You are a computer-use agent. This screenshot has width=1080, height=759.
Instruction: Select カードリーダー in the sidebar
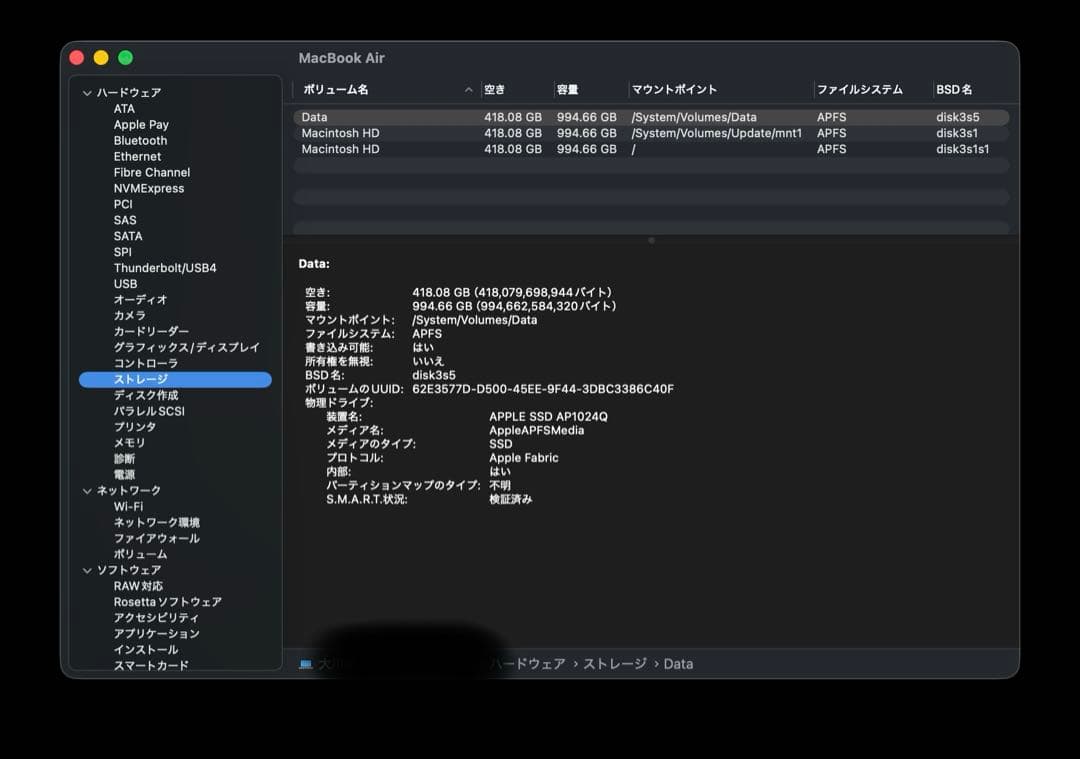[151, 331]
